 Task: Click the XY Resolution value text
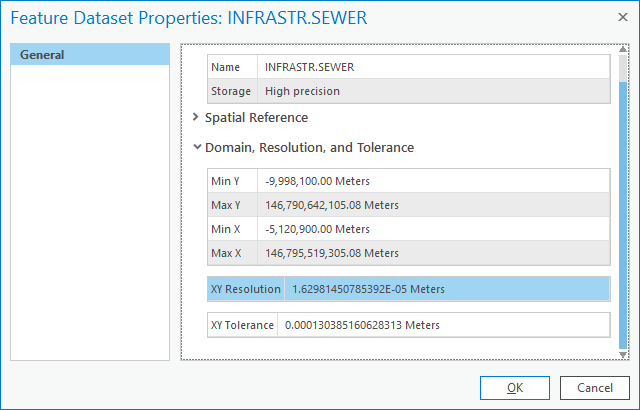pyautogui.click(x=368, y=289)
